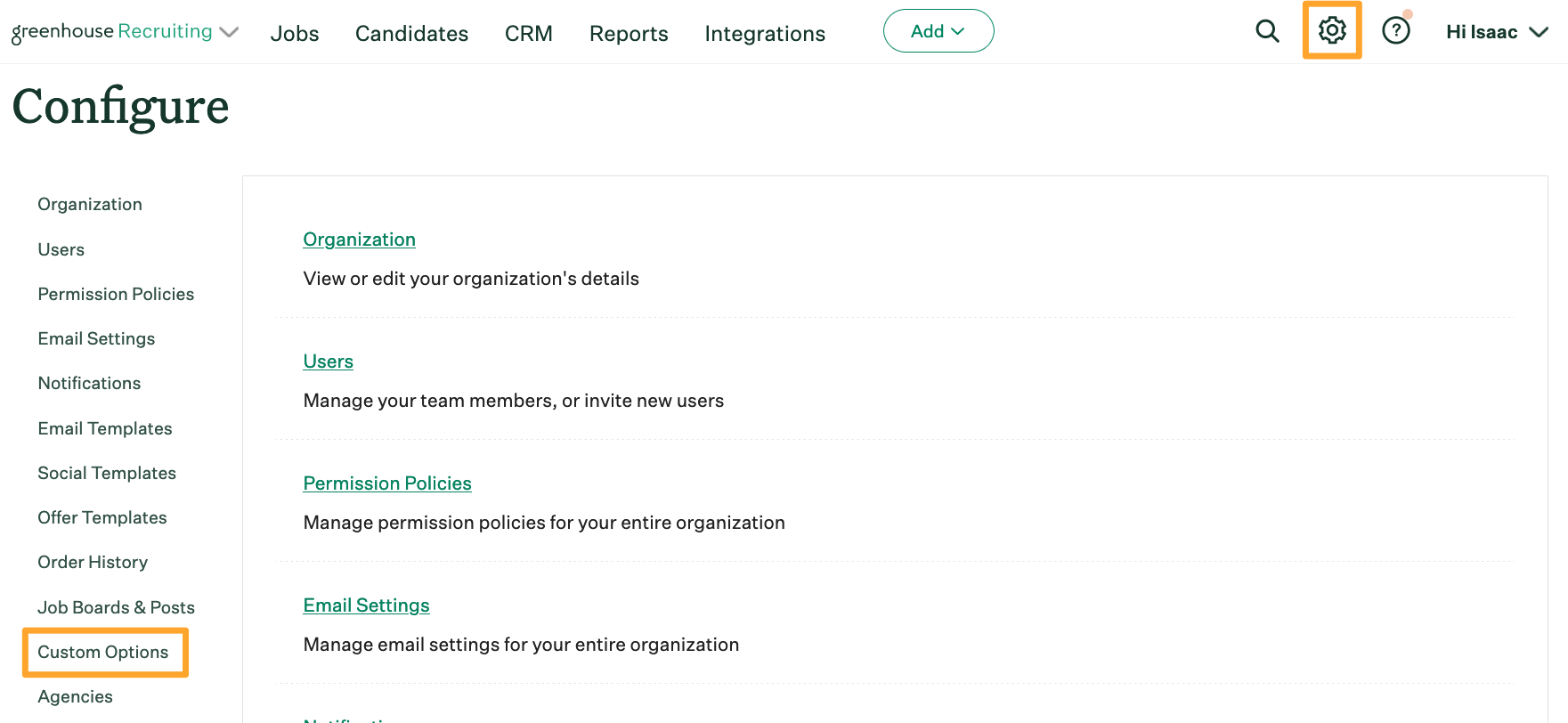Open Email Templates from the sidebar

click(105, 428)
